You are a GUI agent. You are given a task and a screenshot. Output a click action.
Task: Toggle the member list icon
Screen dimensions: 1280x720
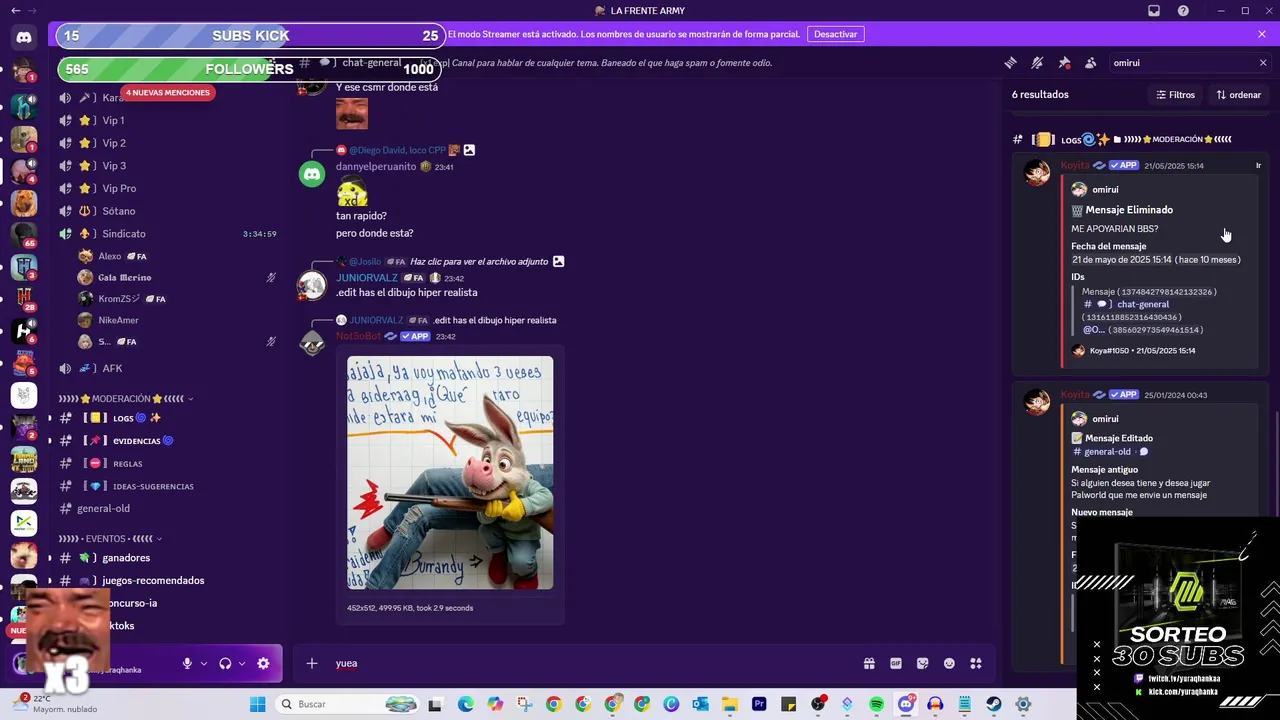coord(1091,63)
